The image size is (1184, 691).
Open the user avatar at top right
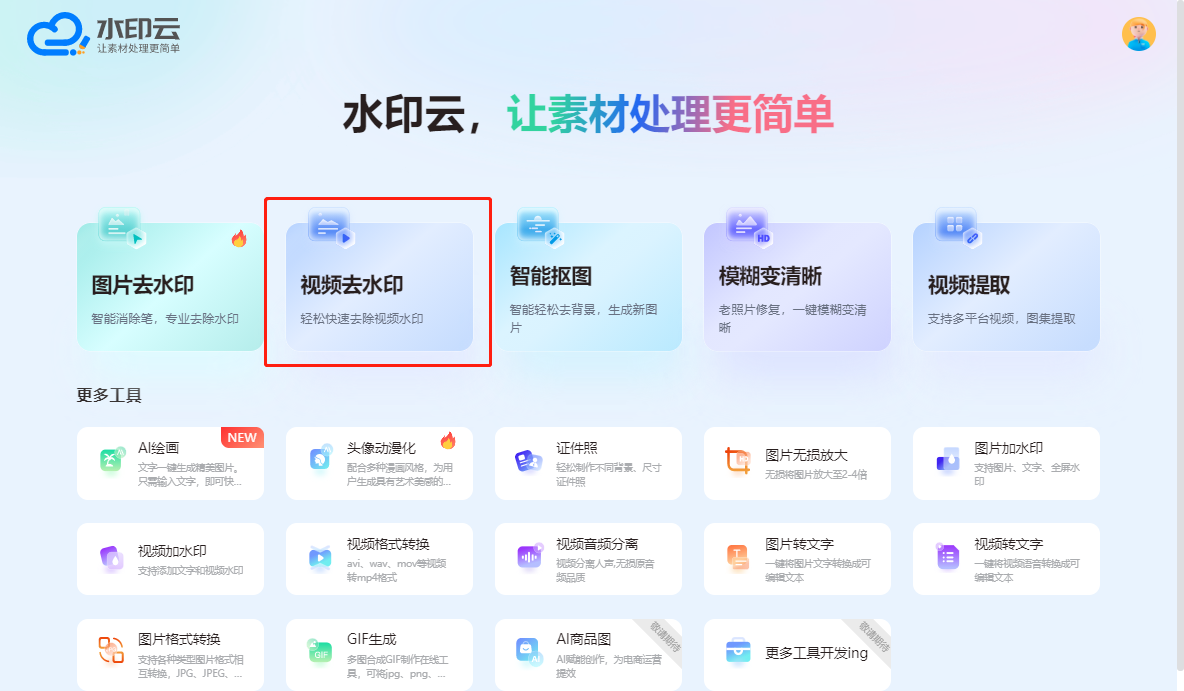pyautogui.click(x=1138, y=34)
